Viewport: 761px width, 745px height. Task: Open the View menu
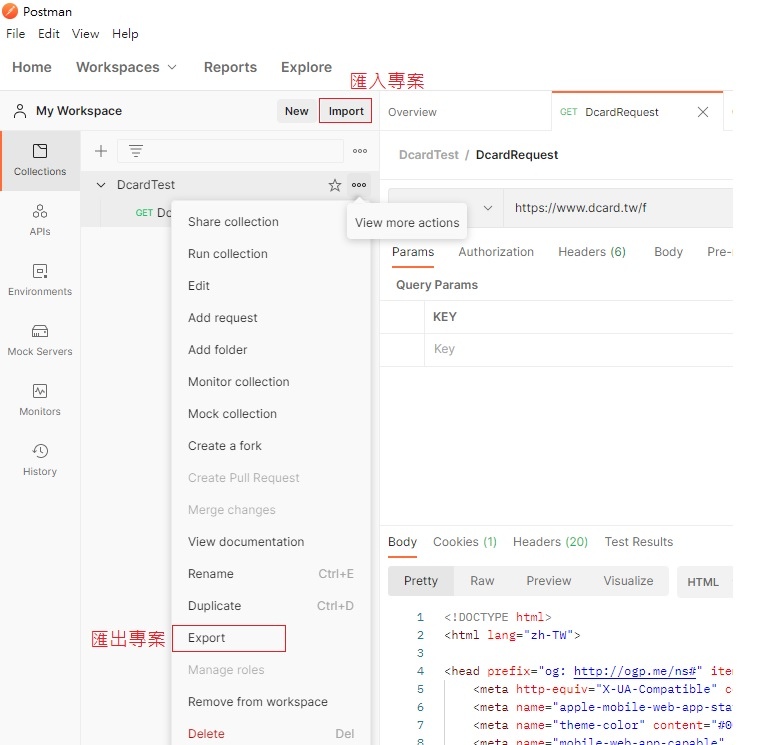pyautogui.click(x=85, y=33)
